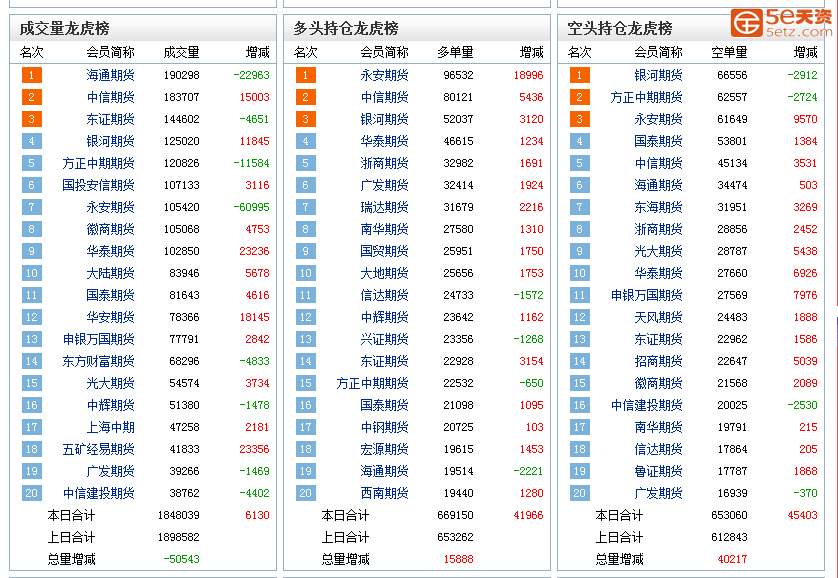Open 瑞达期货 in long positions table
This screenshot has width=838, height=578.
pos(384,207)
